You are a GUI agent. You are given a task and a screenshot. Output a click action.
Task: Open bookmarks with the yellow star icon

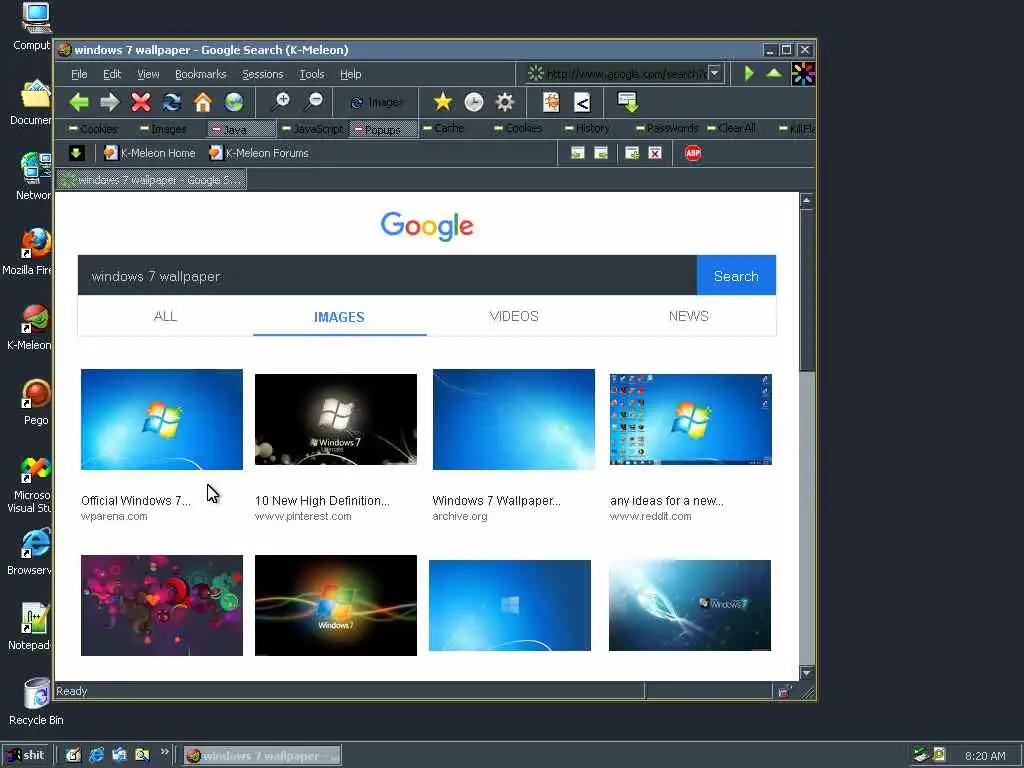(443, 102)
